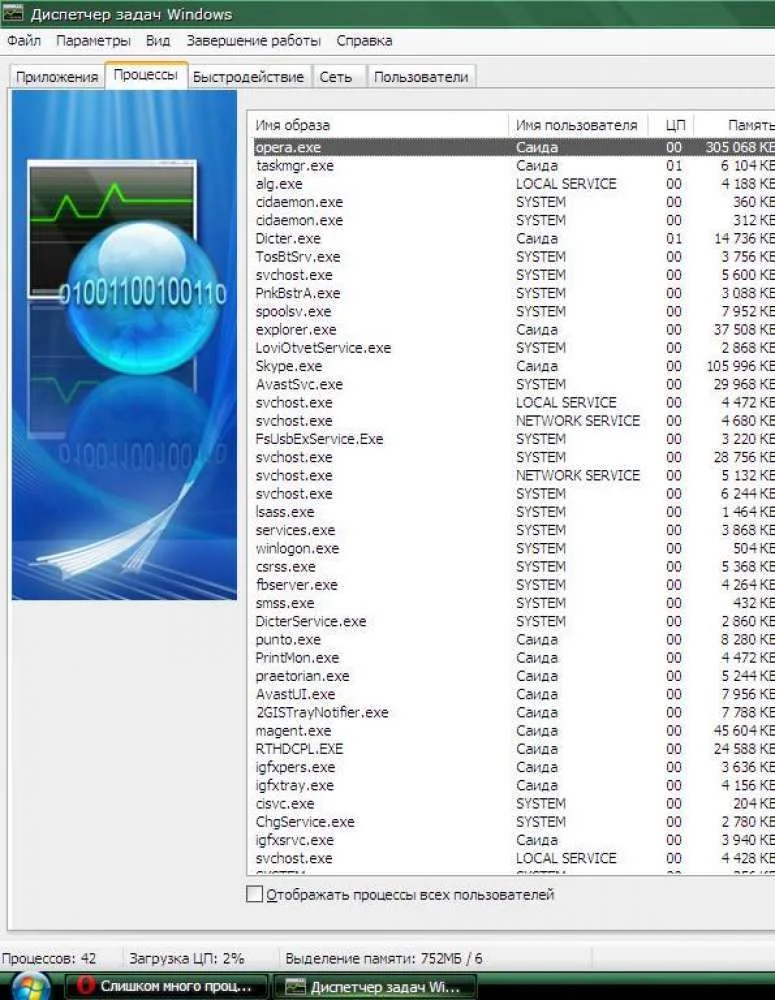Open the Файл menu
The height and width of the screenshot is (1000, 775).
click(24, 41)
